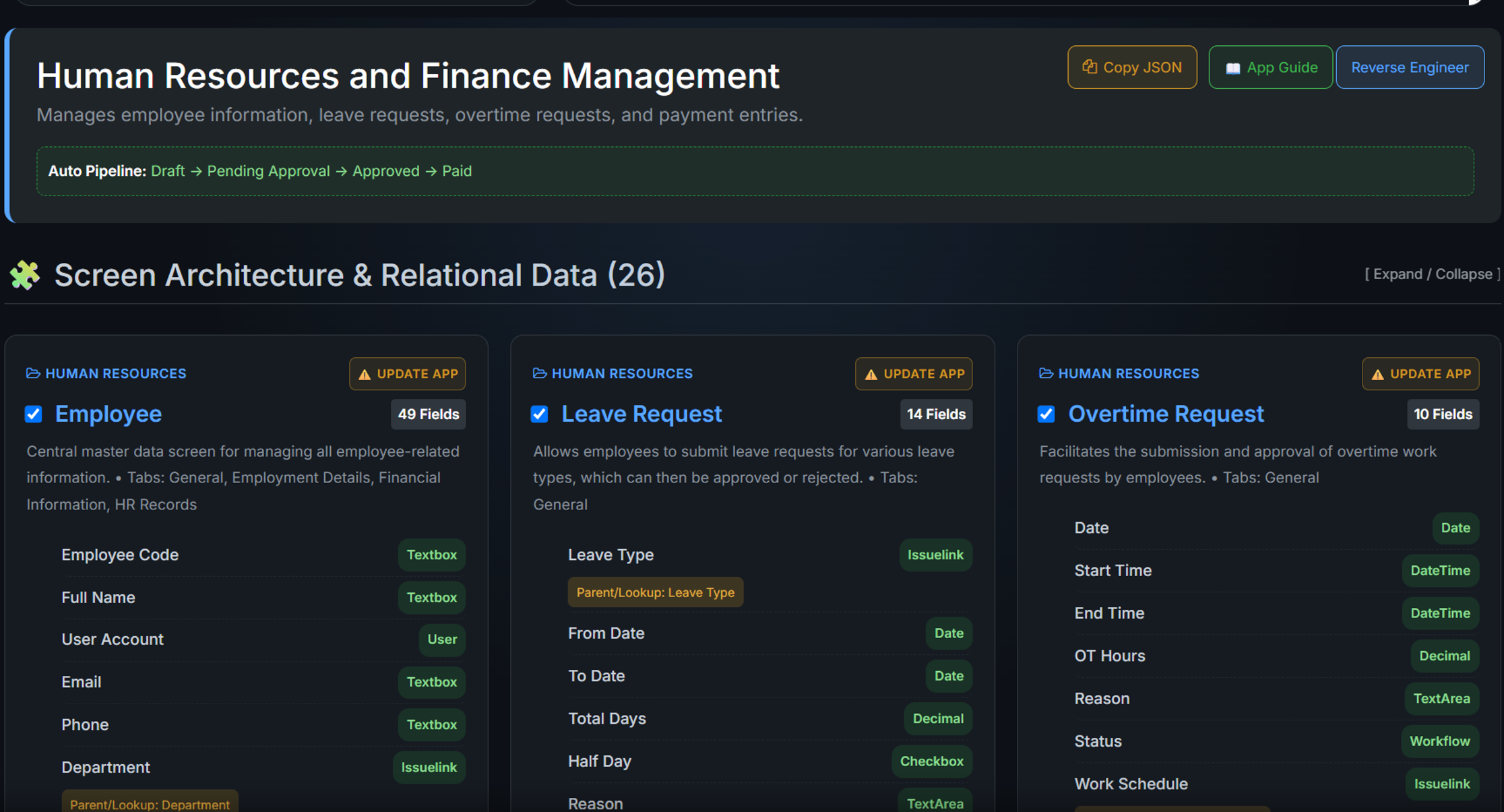The width and height of the screenshot is (1504, 812).
Task: Click the Human Resources and Finance Management heading
Action: (408, 75)
